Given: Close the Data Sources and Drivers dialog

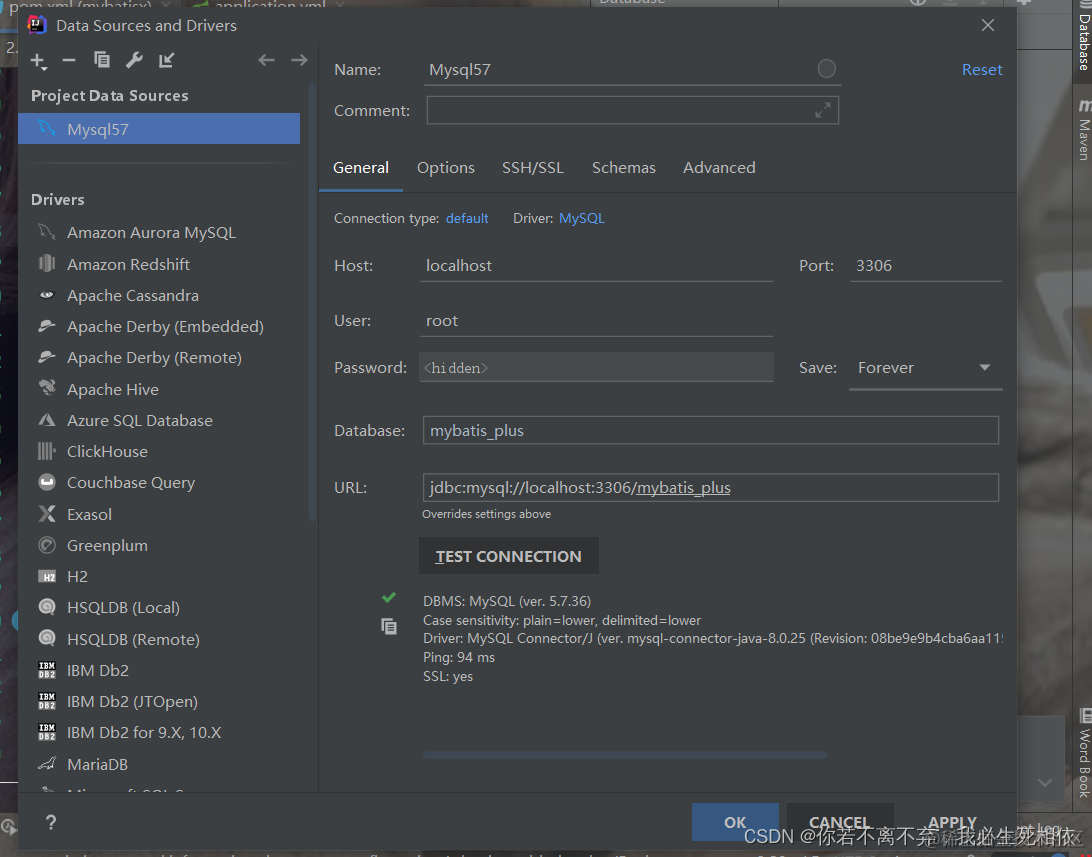Looking at the screenshot, I should click(x=988, y=25).
